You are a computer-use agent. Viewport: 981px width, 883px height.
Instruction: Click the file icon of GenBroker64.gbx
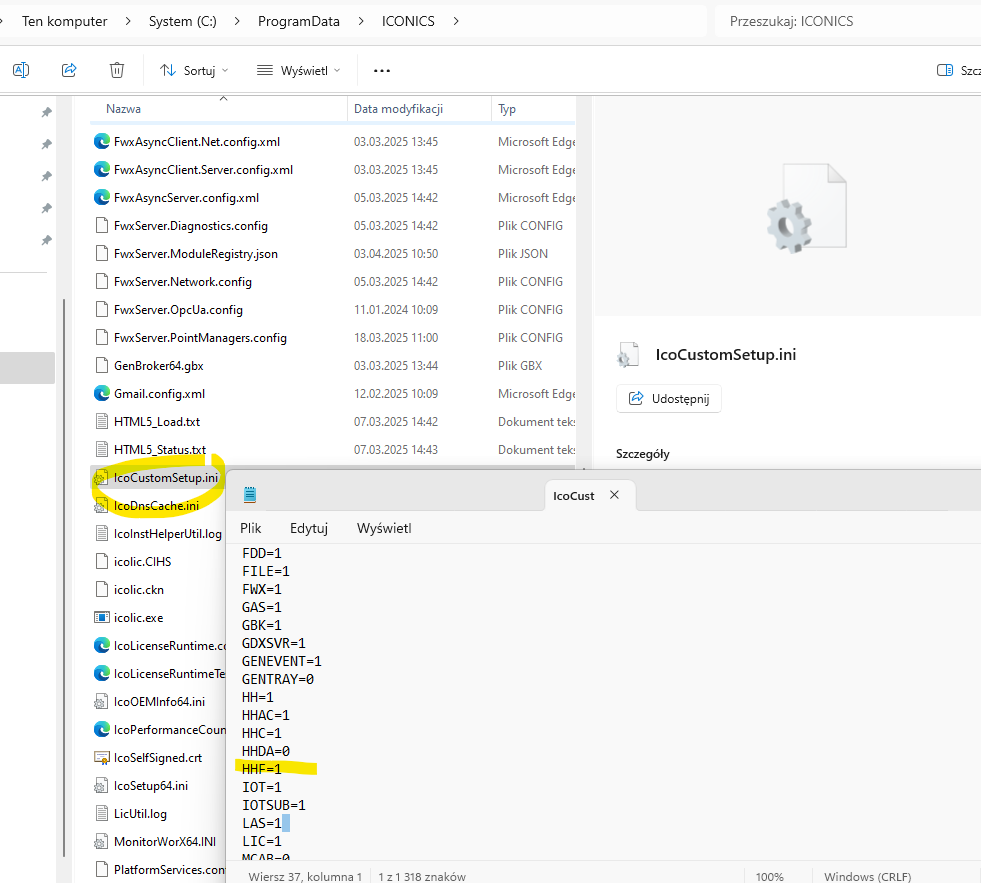101,365
